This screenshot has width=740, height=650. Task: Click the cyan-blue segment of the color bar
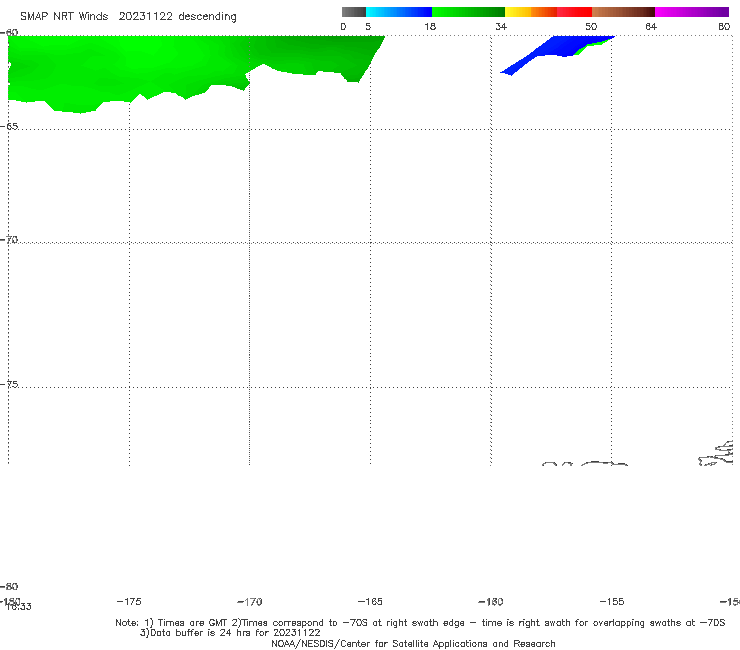coord(399,12)
